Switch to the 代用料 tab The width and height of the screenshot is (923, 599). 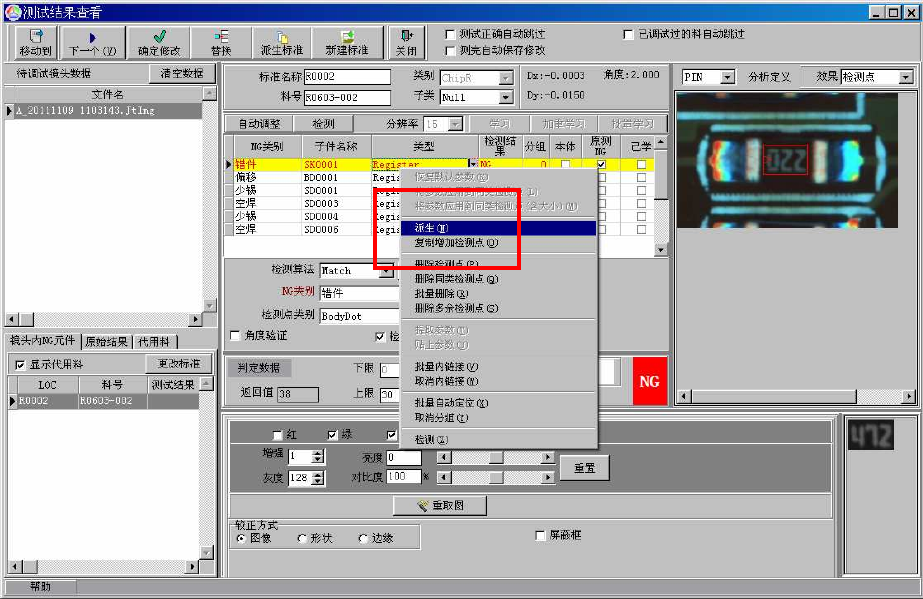[154, 342]
